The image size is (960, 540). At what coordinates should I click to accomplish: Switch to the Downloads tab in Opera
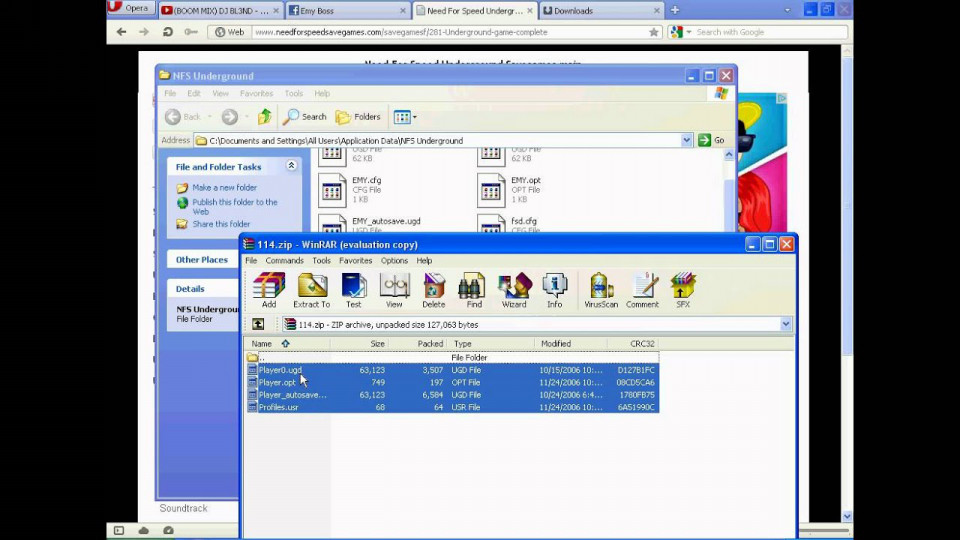pyautogui.click(x=601, y=10)
